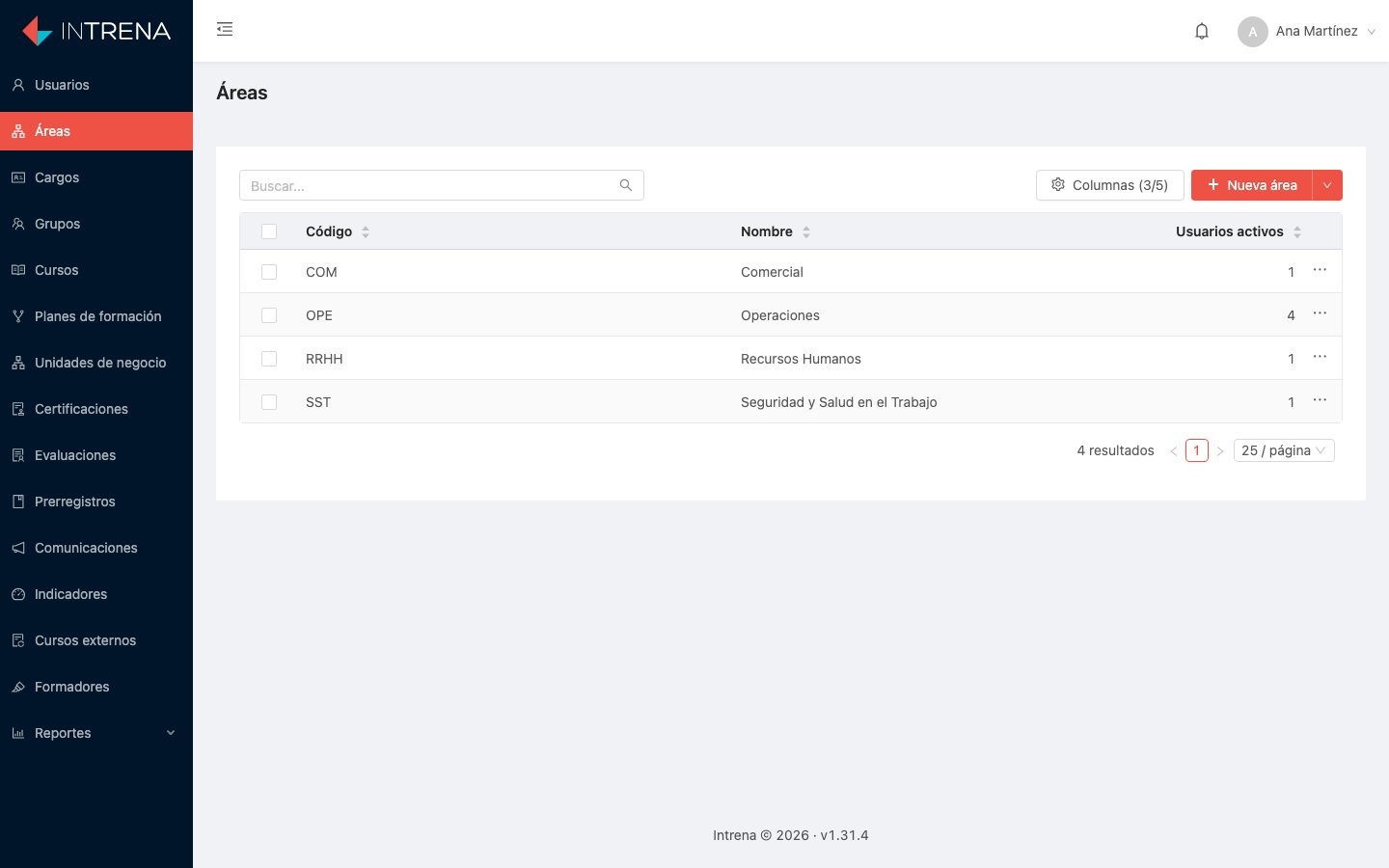Image resolution: width=1389 pixels, height=868 pixels.
Task: Open the row actions menu for COM
Action: coord(1320,270)
